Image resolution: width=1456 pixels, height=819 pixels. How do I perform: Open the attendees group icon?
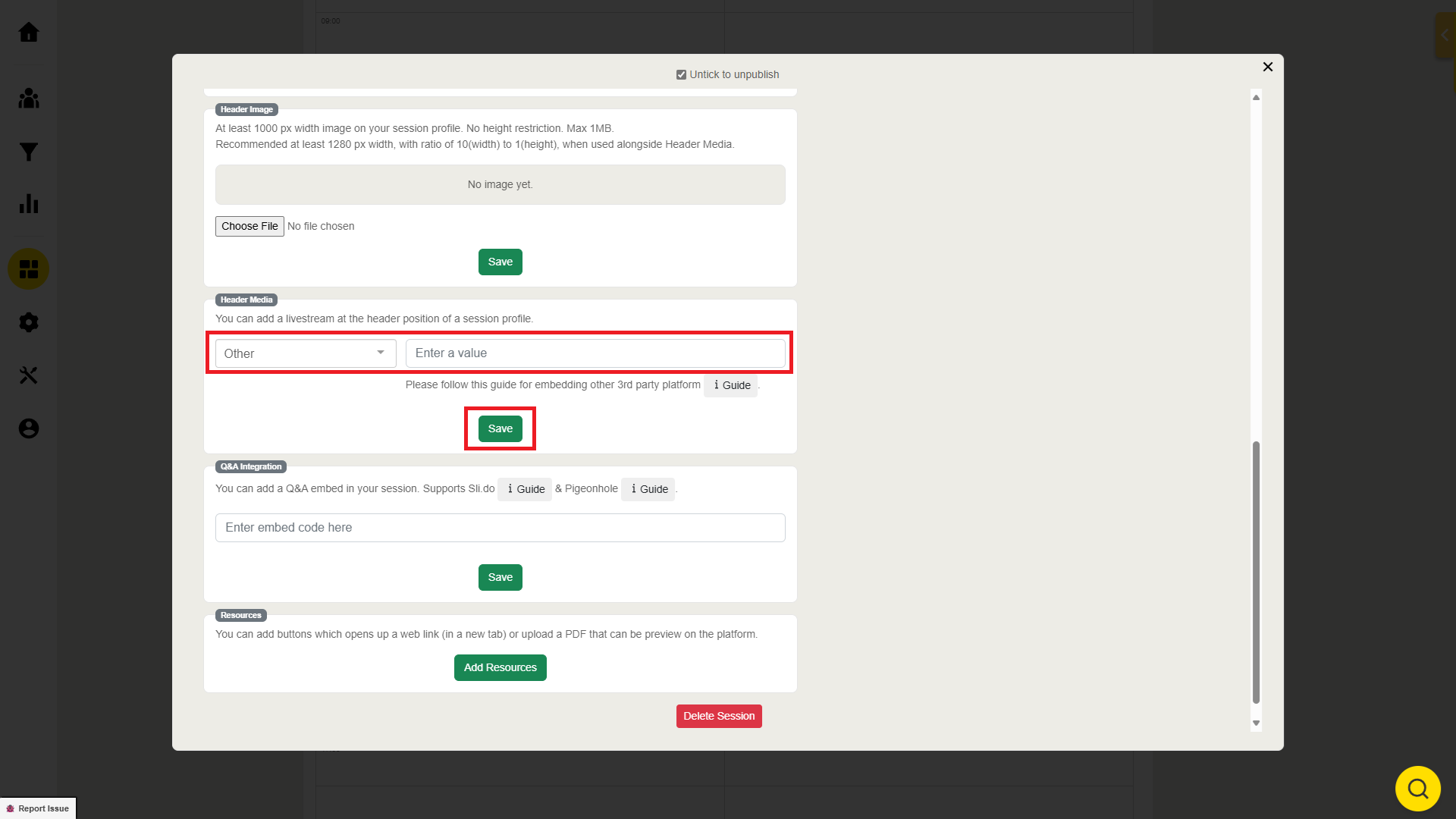pyautogui.click(x=29, y=99)
